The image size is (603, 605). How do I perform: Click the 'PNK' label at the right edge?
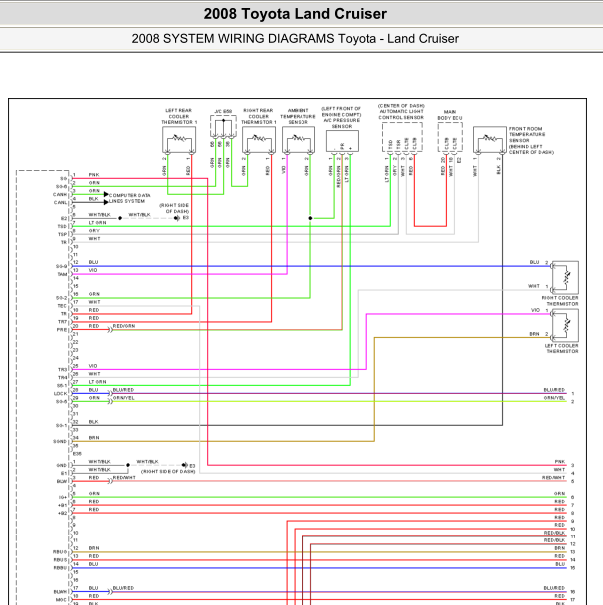560,461
